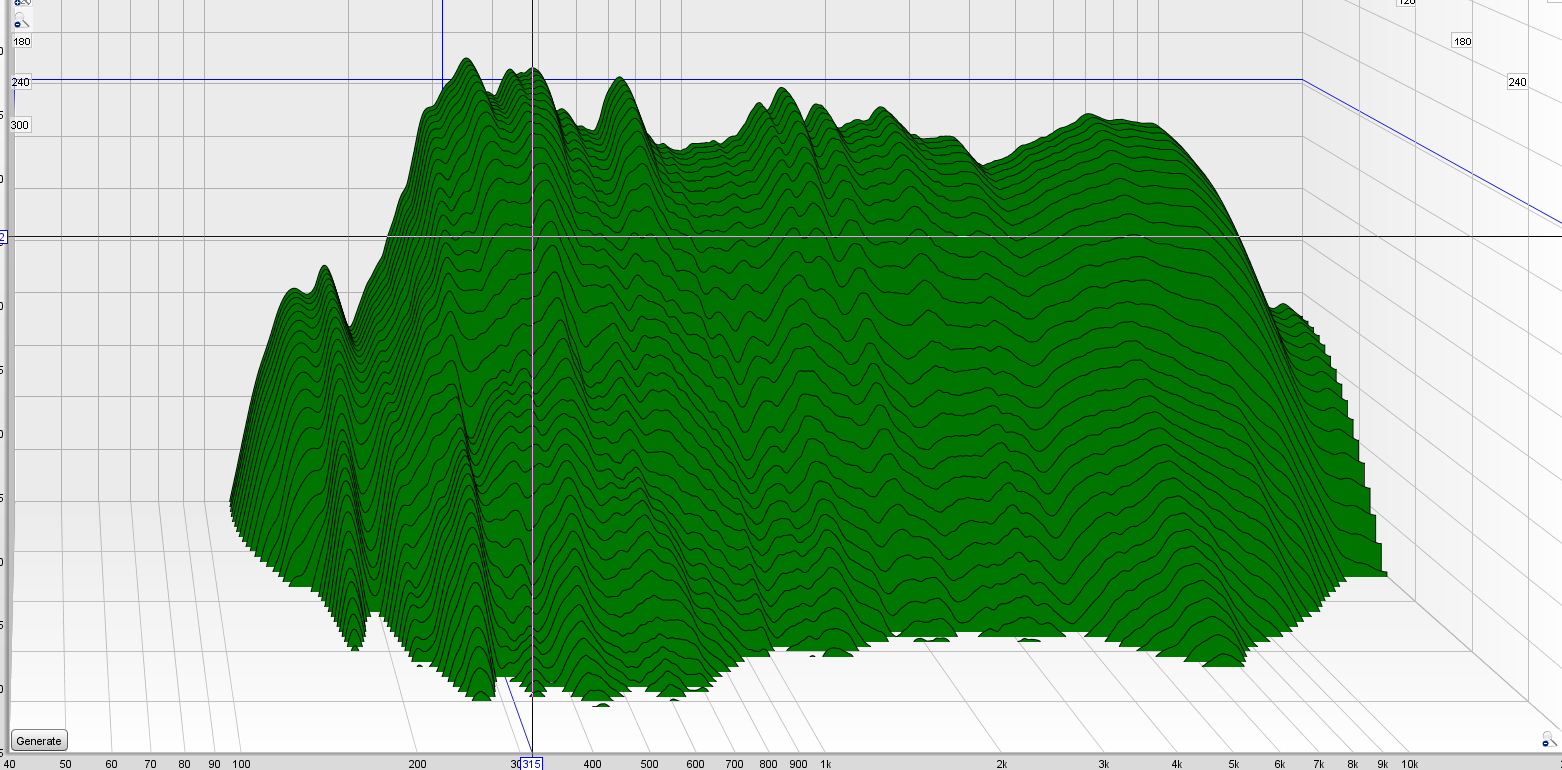
Task: Click the 40 Hz mark on frequency axis
Action: tap(9, 764)
